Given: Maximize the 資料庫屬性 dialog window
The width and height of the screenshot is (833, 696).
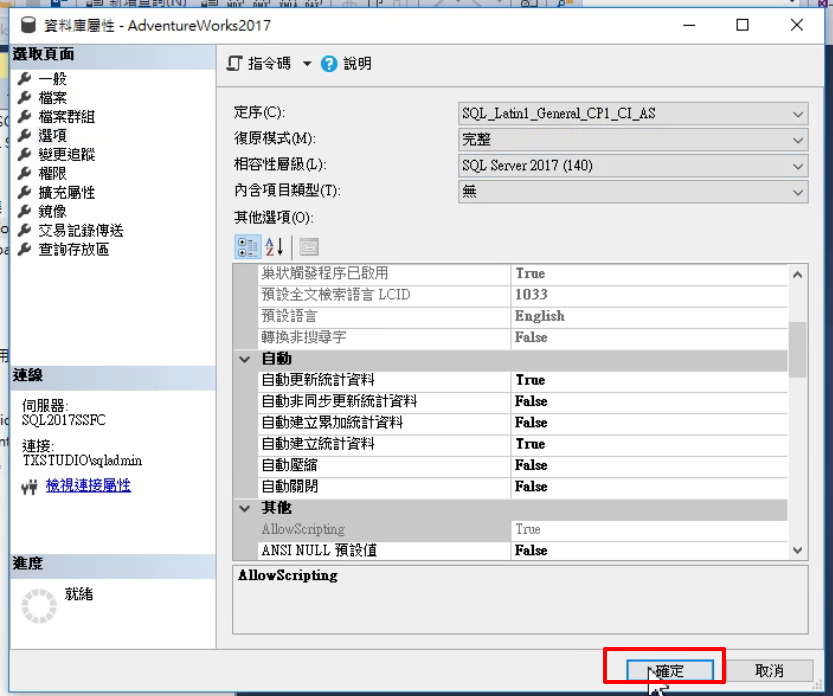Looking at the screenshot, I should pyautogui.click(x=742, y=25).
